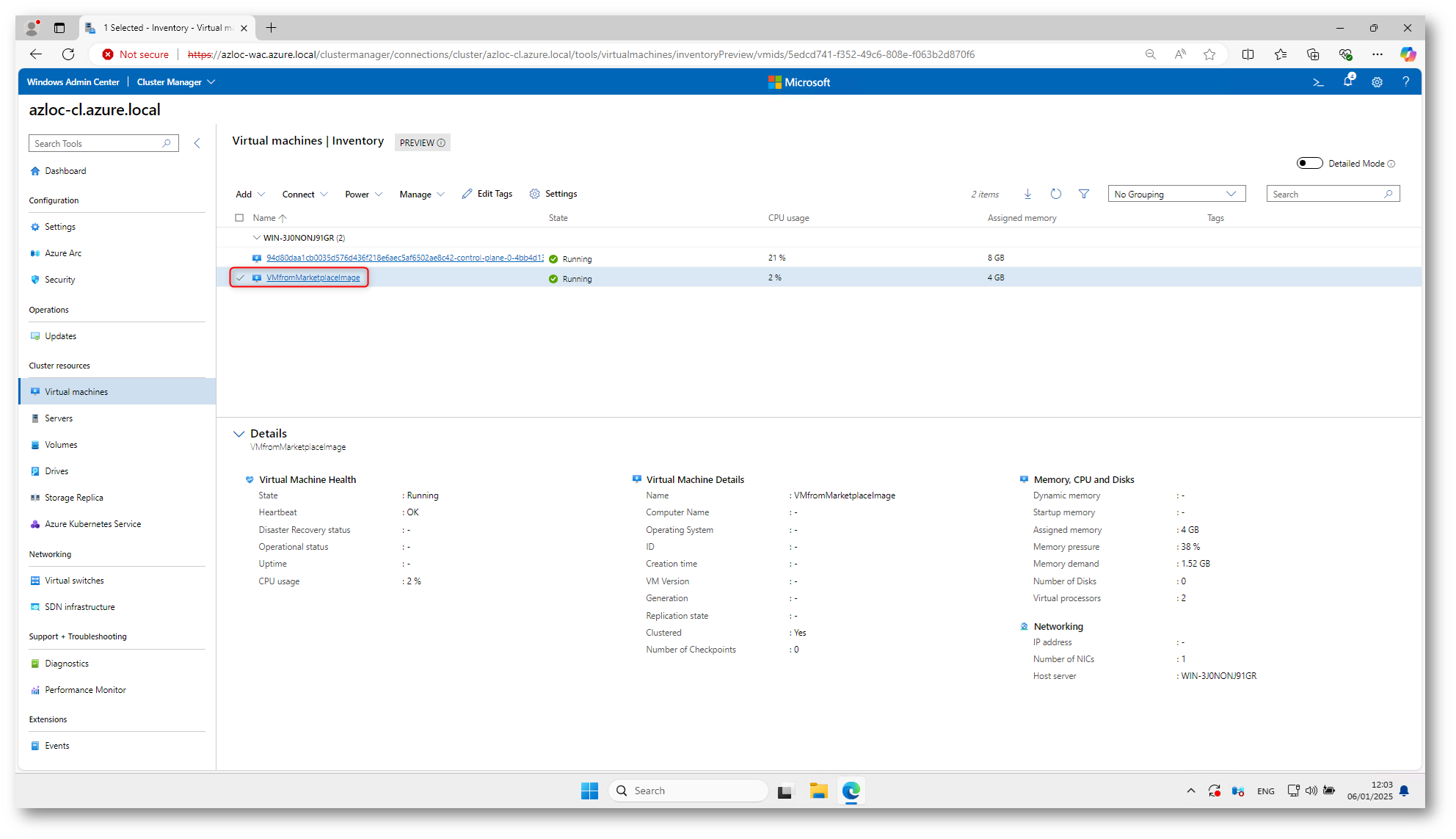Open Security in sidebar

(60, 280)
